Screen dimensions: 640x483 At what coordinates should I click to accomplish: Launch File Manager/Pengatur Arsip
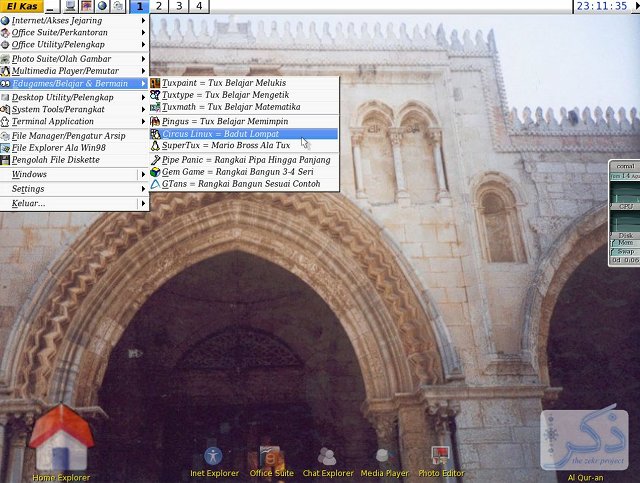coord(74,136)
